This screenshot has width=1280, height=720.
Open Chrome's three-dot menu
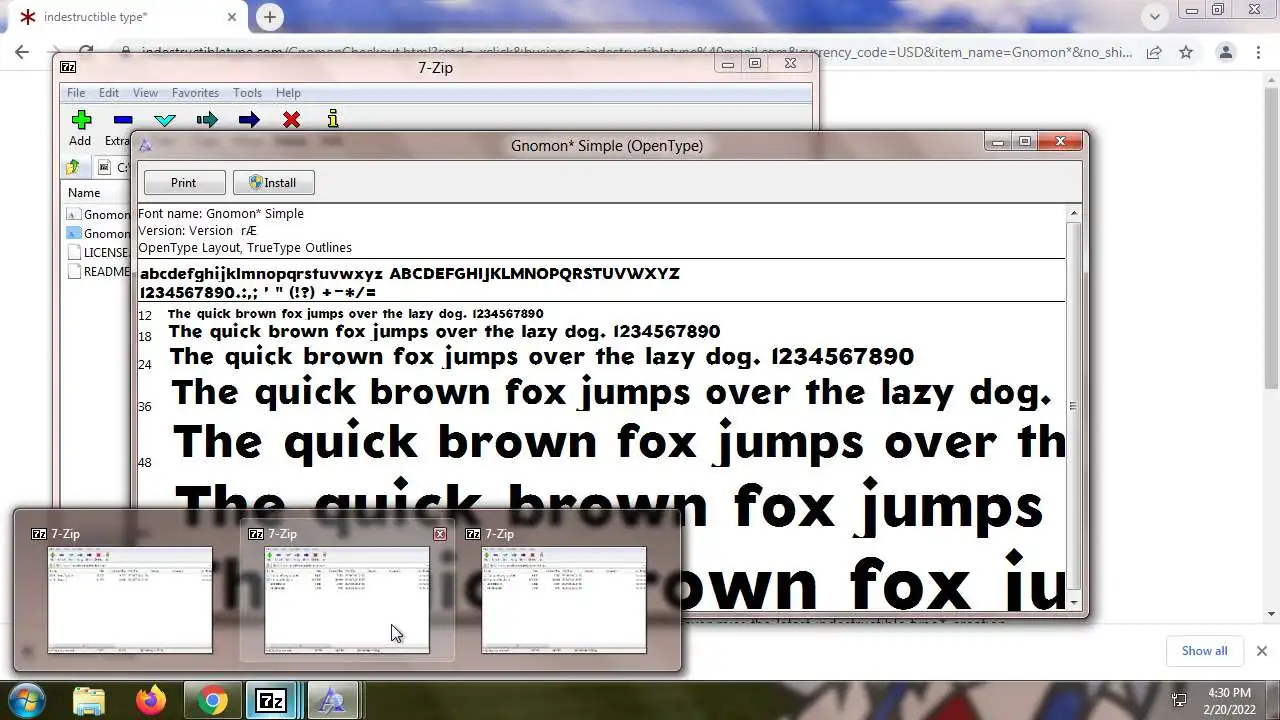point(1258,52)
